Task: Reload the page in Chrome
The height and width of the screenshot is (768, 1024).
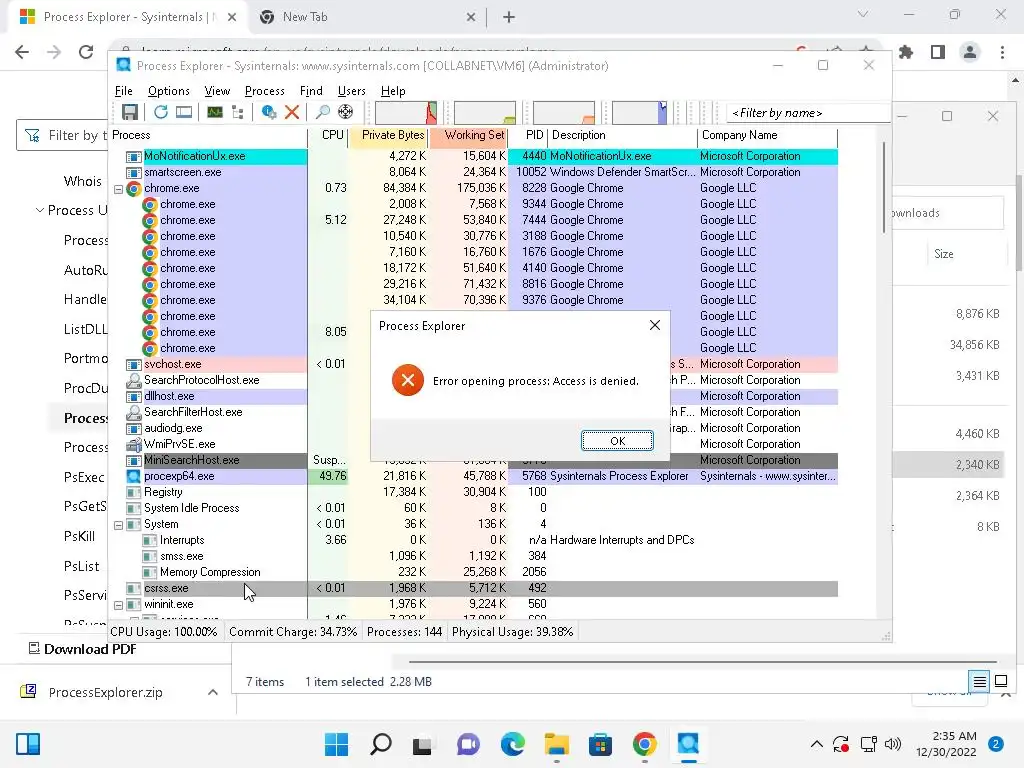Action: [86, 52]
